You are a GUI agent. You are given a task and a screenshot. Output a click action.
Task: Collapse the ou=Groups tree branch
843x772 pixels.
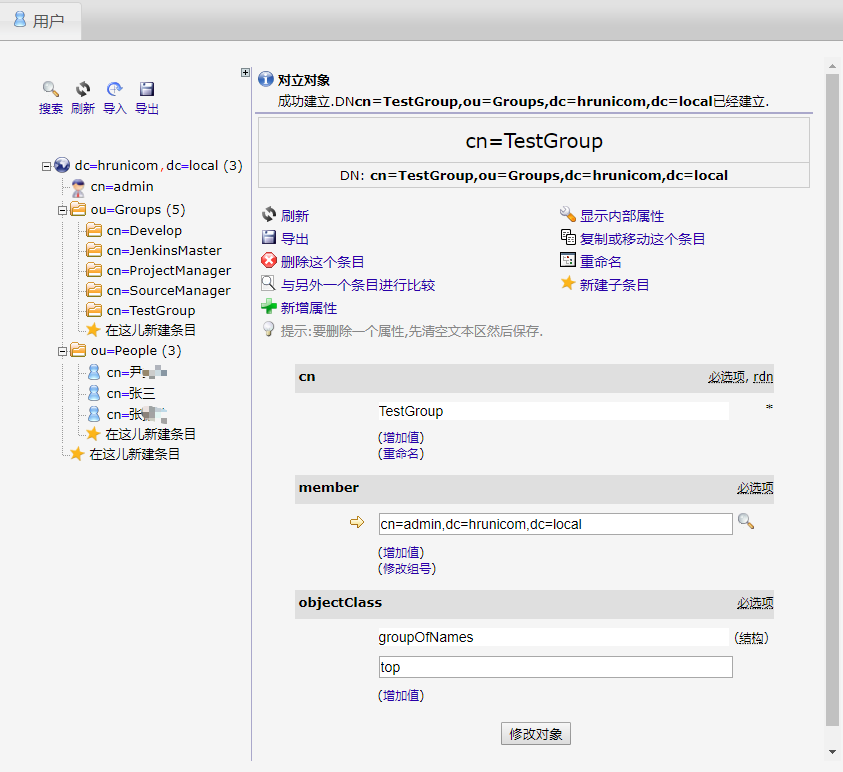point(62,210)
